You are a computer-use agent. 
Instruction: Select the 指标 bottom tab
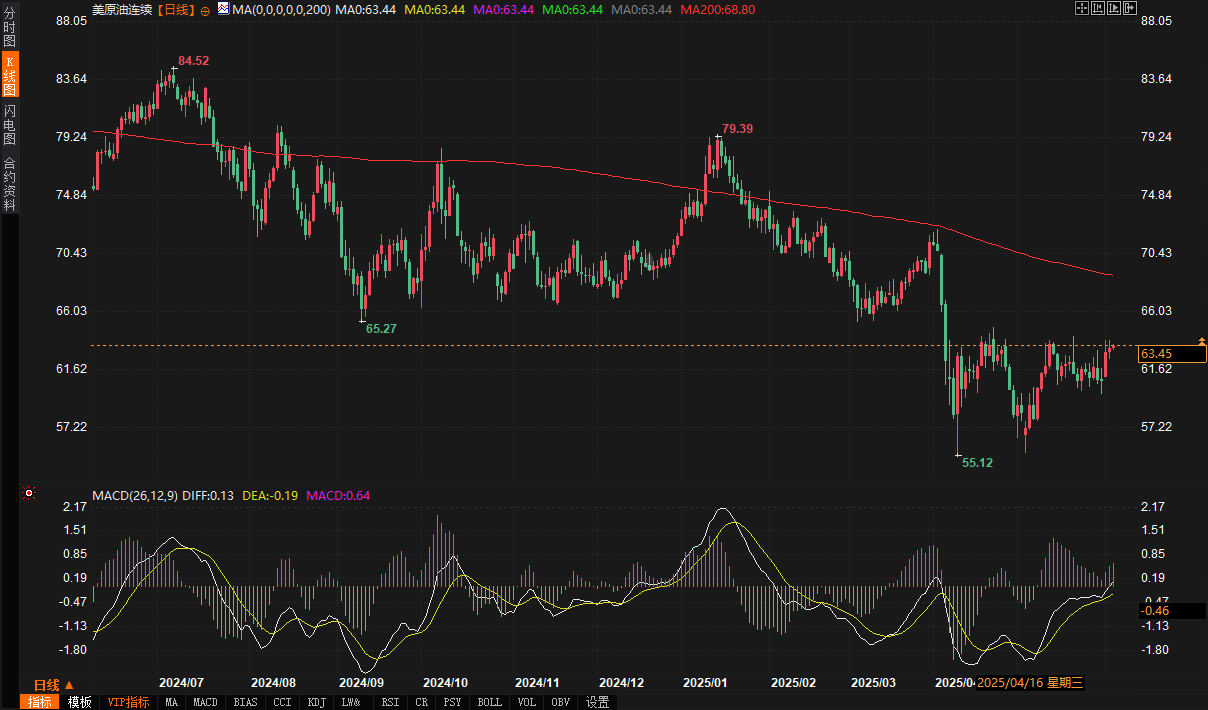[40, 702]
